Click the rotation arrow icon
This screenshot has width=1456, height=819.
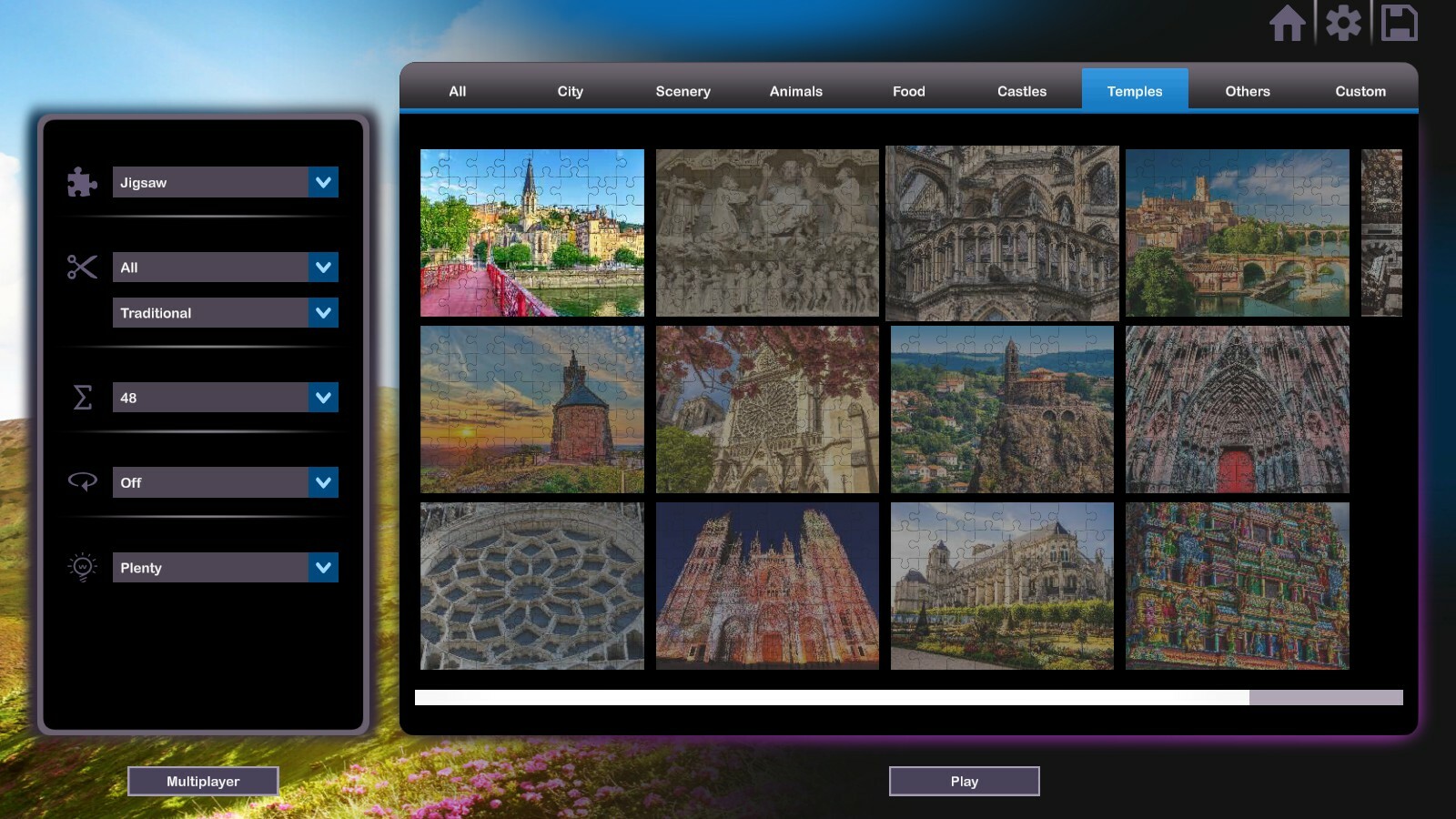[81, 482]
